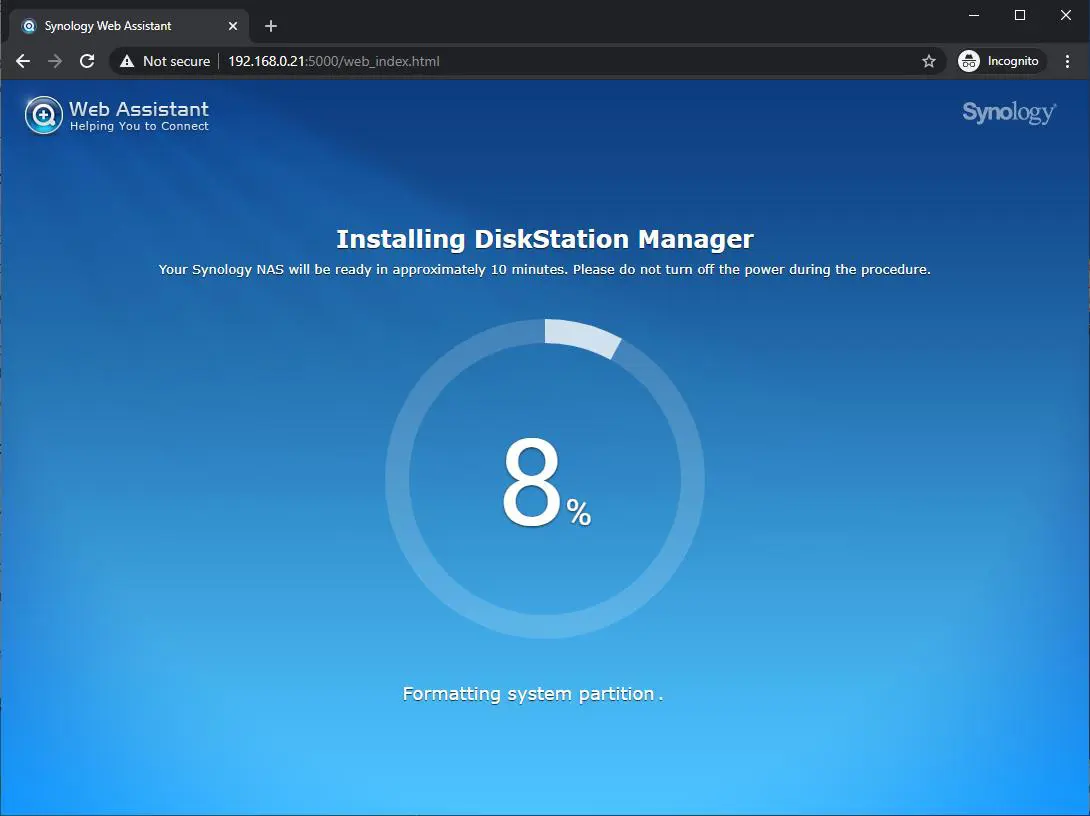This screenshot has height=816, width=1090.
Task: Click the Not secure label text
Action: pos(177,61)
